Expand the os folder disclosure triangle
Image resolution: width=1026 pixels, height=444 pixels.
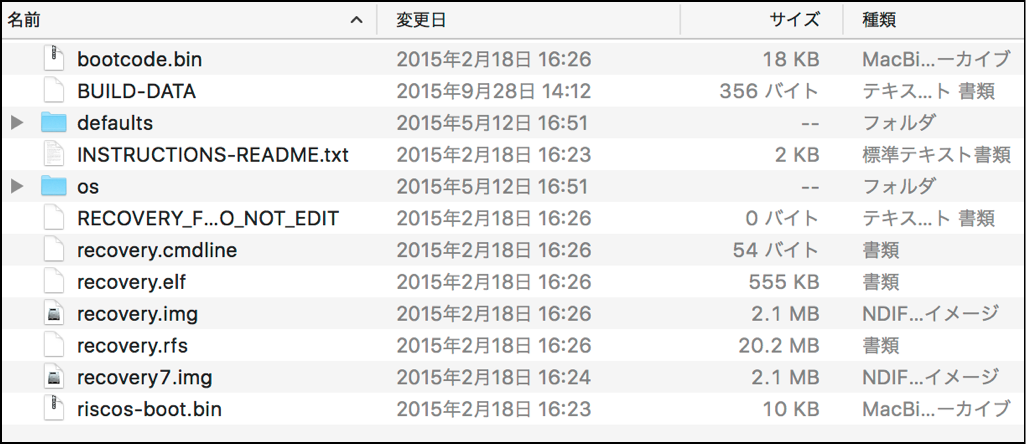[16, 186]
